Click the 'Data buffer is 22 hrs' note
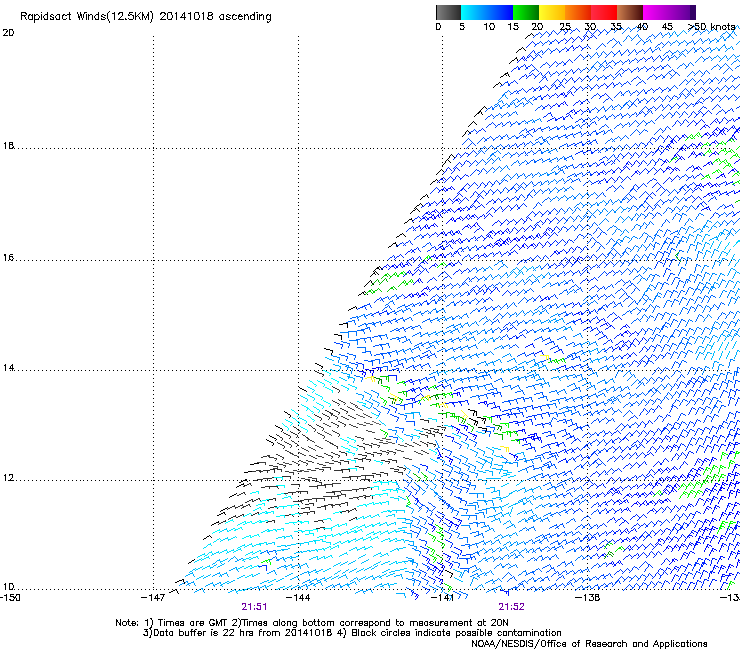740x650 pixels. tap(352, 633)
